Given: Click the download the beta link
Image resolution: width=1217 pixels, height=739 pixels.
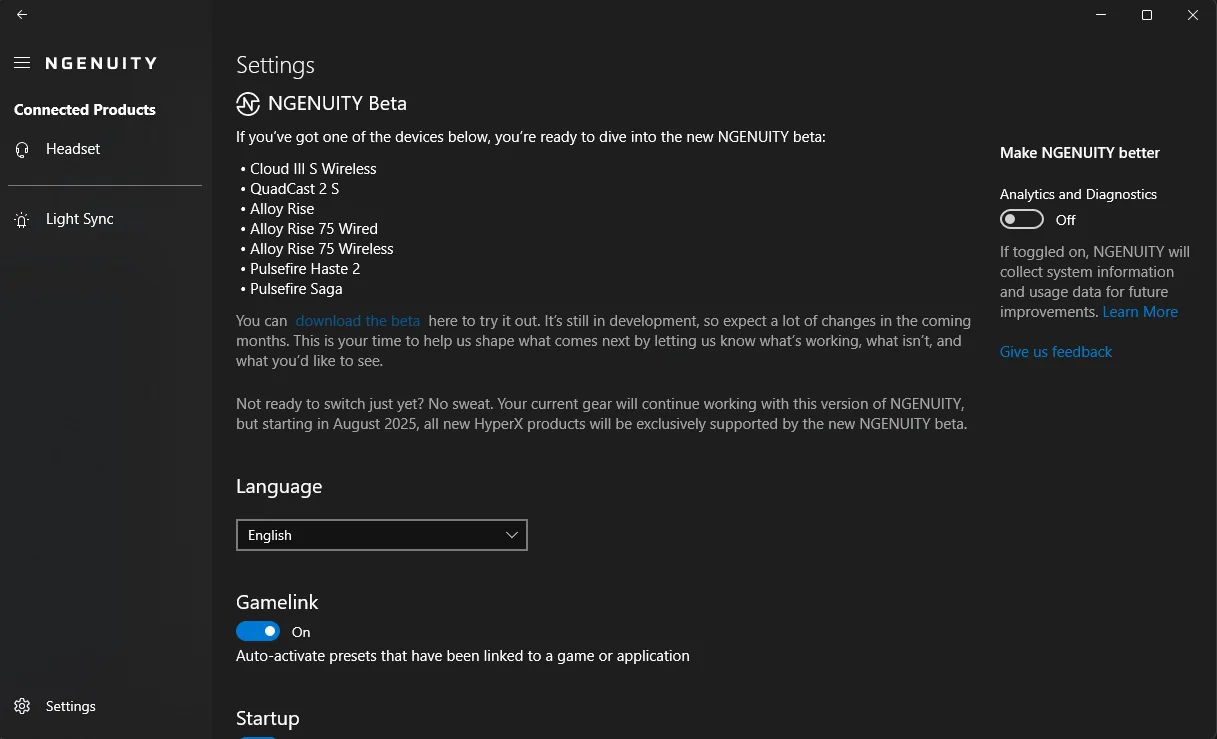Looking at the screenshot, I should click(358, 321).
